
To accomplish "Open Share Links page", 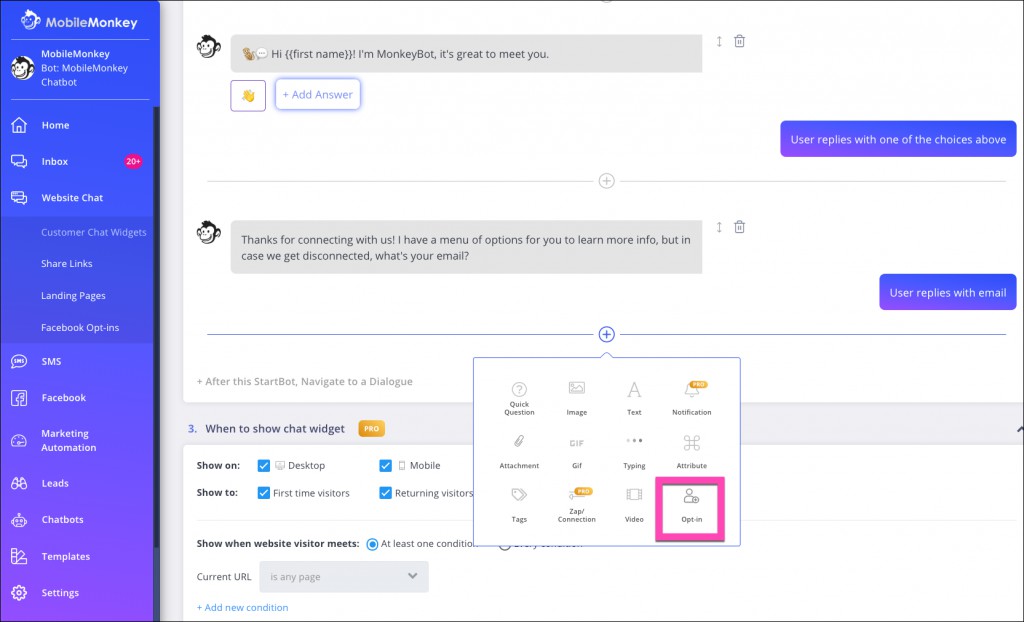I will (67, 263).
